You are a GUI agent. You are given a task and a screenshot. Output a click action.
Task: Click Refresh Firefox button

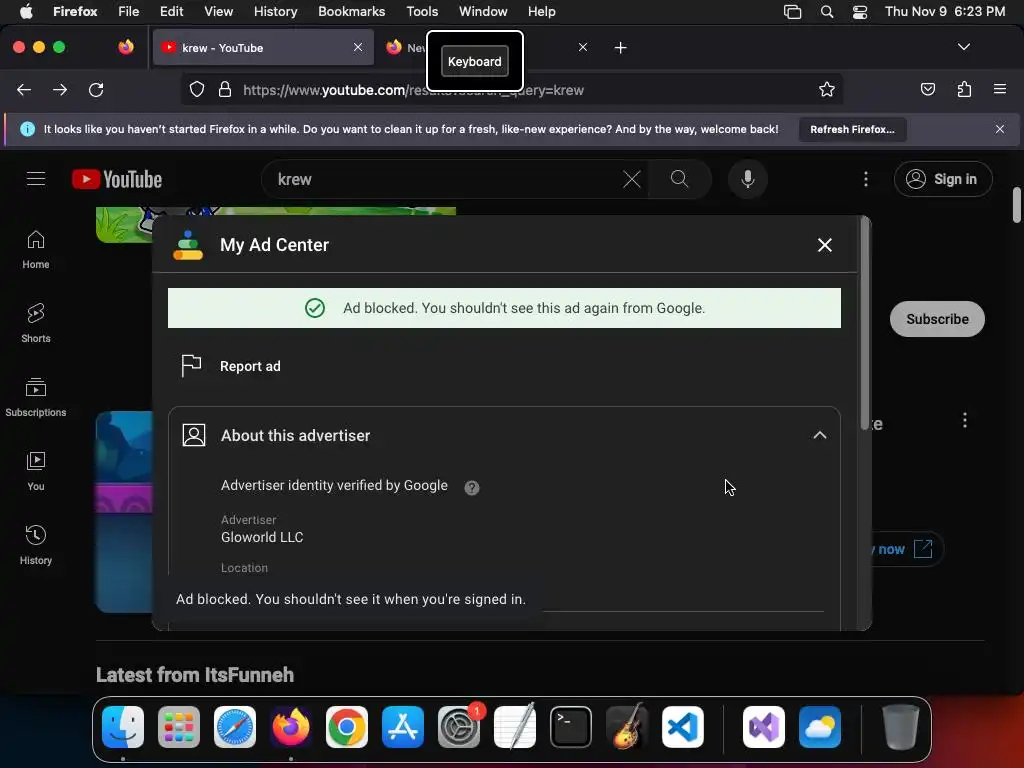(x=852, y=129)
